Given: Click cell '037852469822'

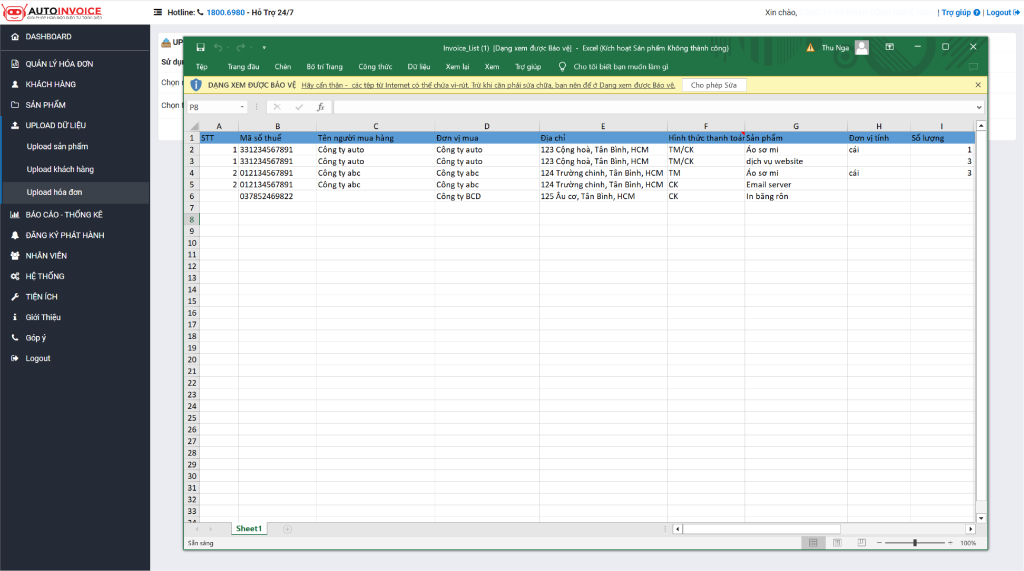Looking at the screenshot, I should (277, 197).
